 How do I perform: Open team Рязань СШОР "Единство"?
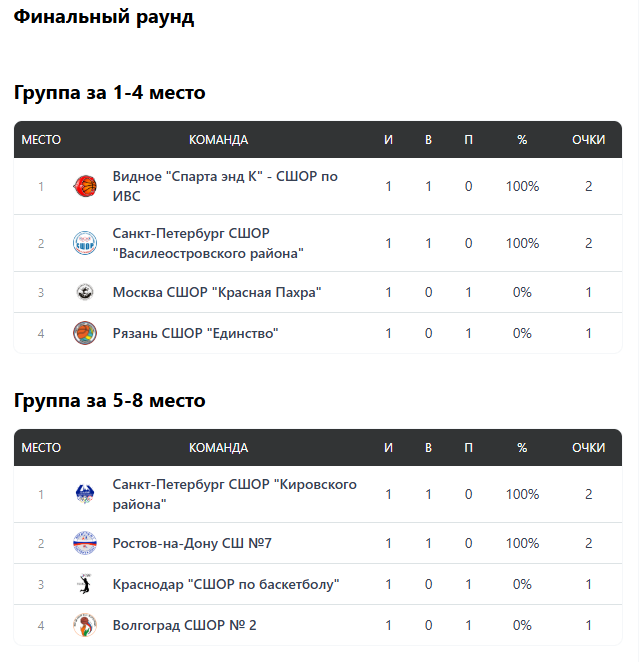click(195, 333)
